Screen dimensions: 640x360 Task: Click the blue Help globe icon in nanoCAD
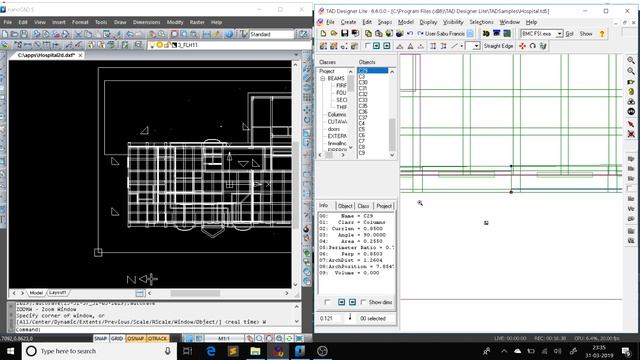point(229,34)
